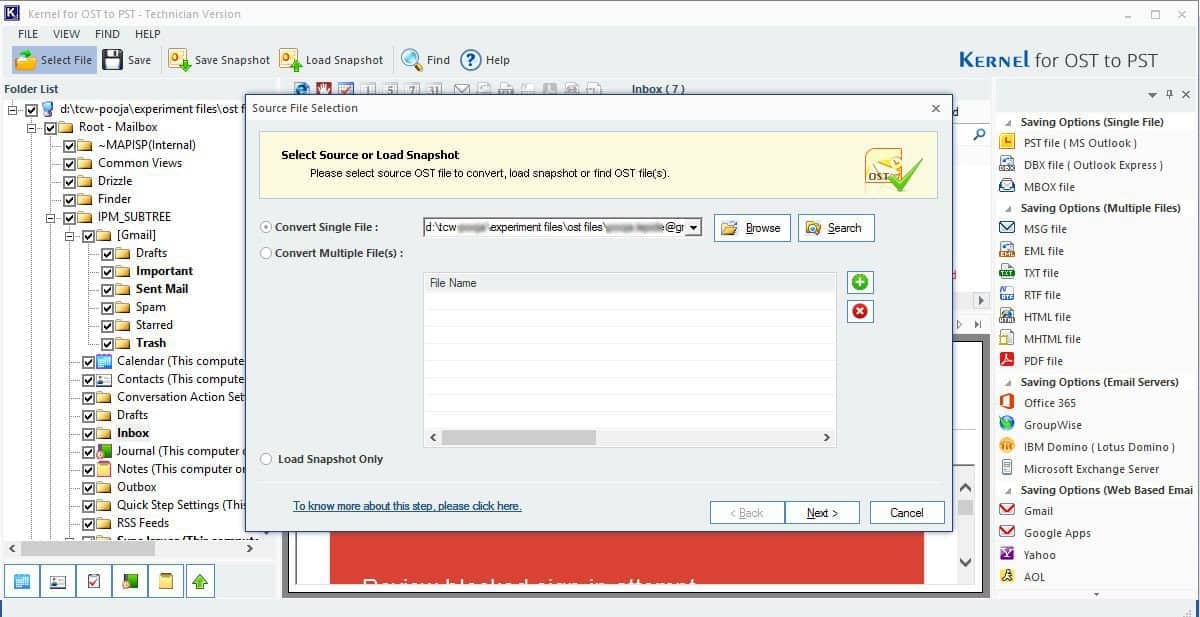Open the 'please click here' help link
The image size is (1200, 617).
coord(407,506)
